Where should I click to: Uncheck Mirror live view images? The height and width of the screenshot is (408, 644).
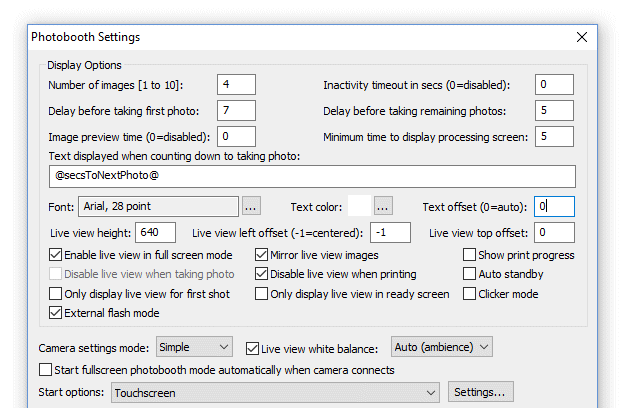tap(262, 255)
